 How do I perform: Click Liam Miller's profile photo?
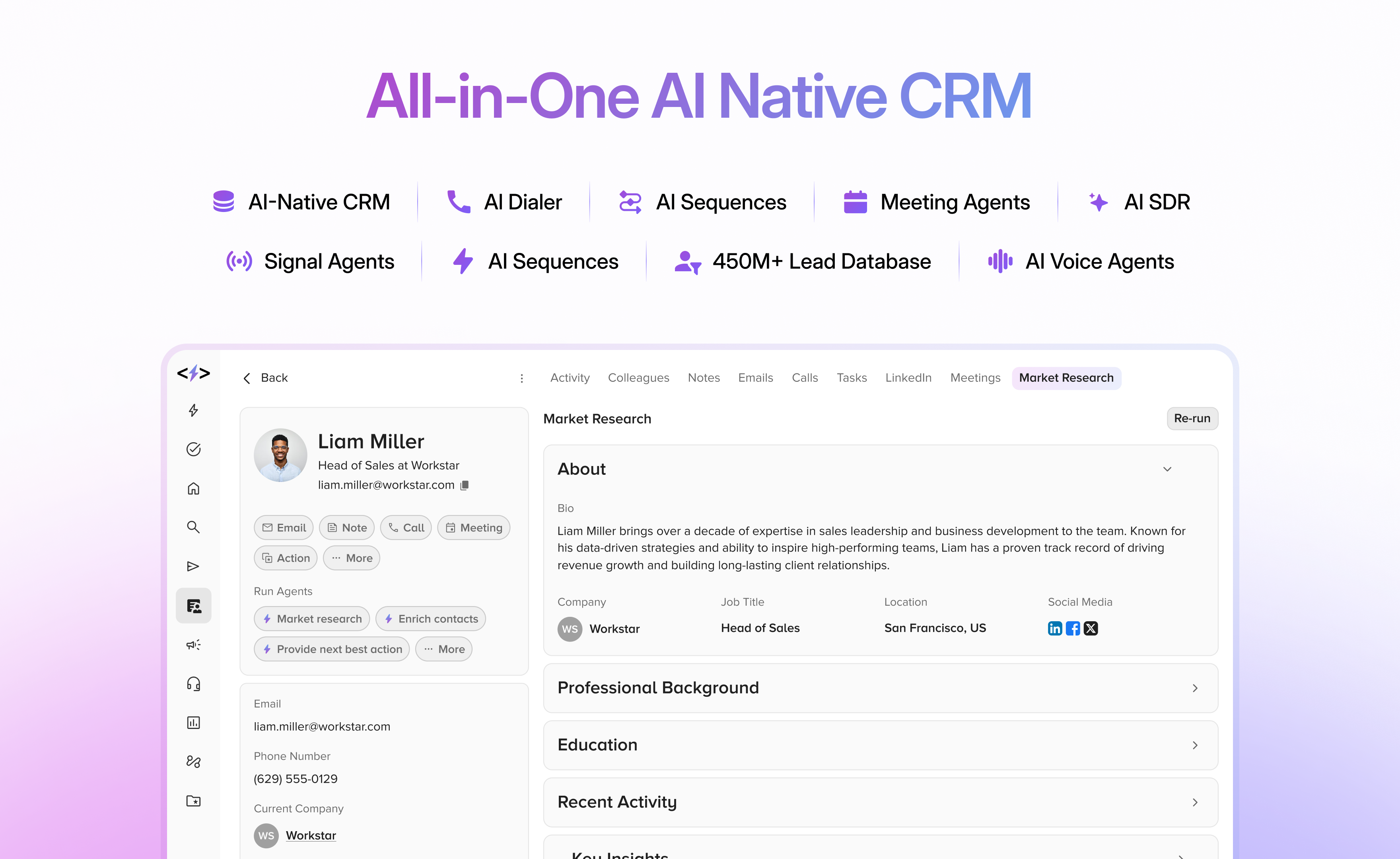click(280, 455)
